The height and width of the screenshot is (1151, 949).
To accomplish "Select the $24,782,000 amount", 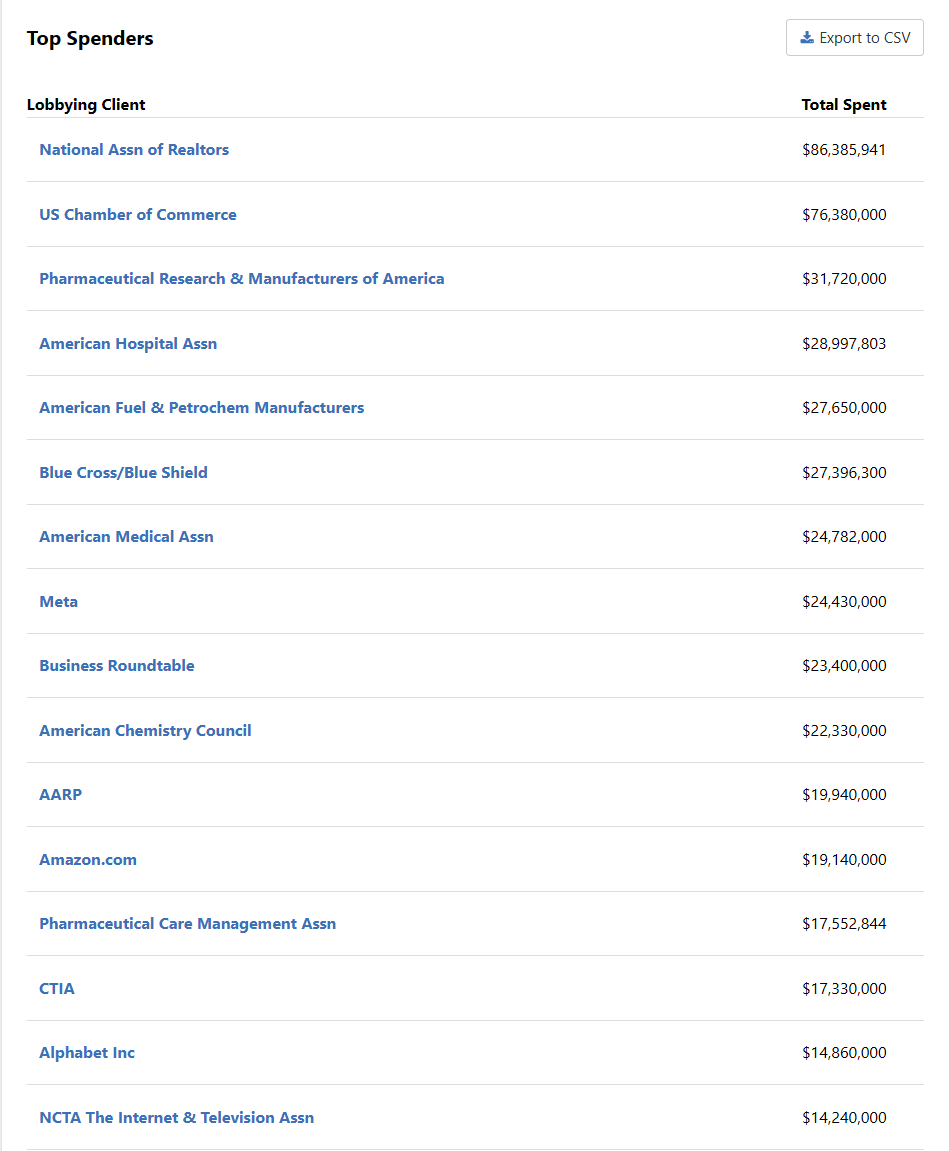I will coord(844,537).
